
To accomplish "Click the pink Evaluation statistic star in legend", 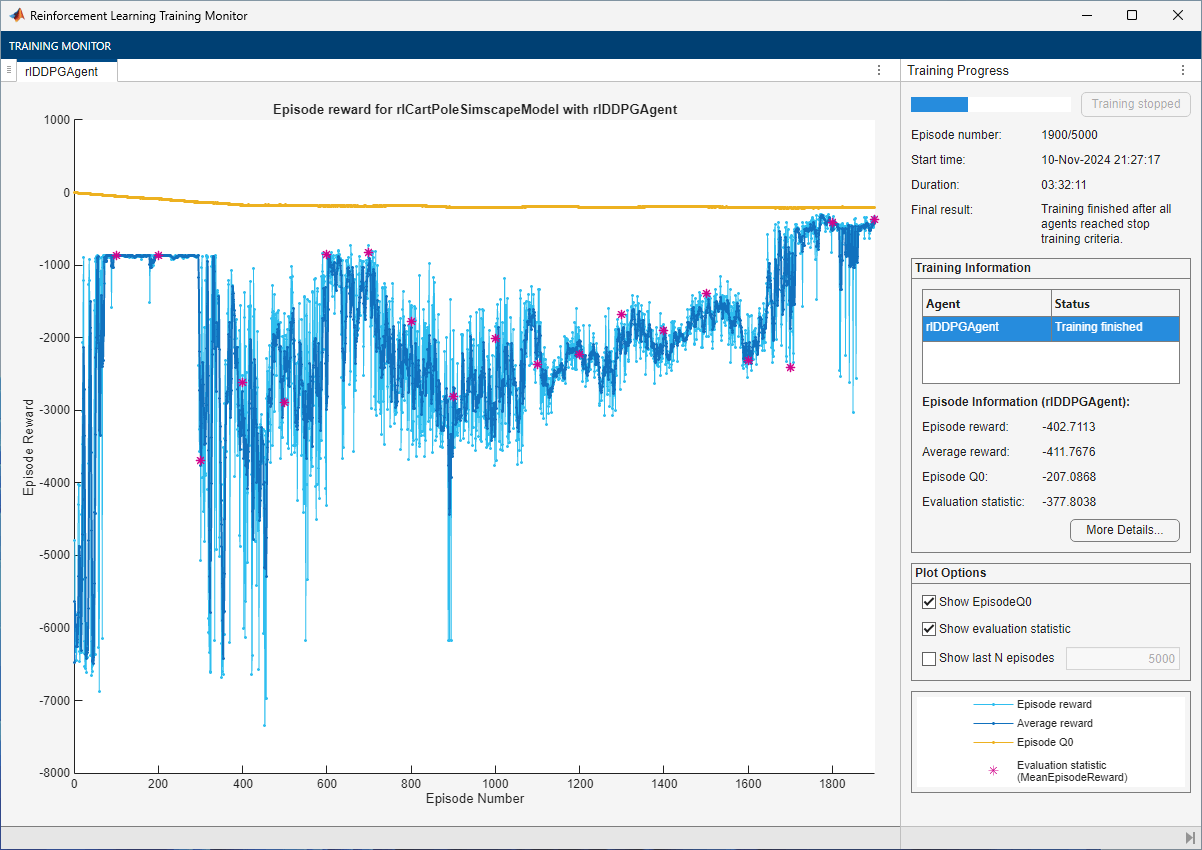I will coord(993,770).
